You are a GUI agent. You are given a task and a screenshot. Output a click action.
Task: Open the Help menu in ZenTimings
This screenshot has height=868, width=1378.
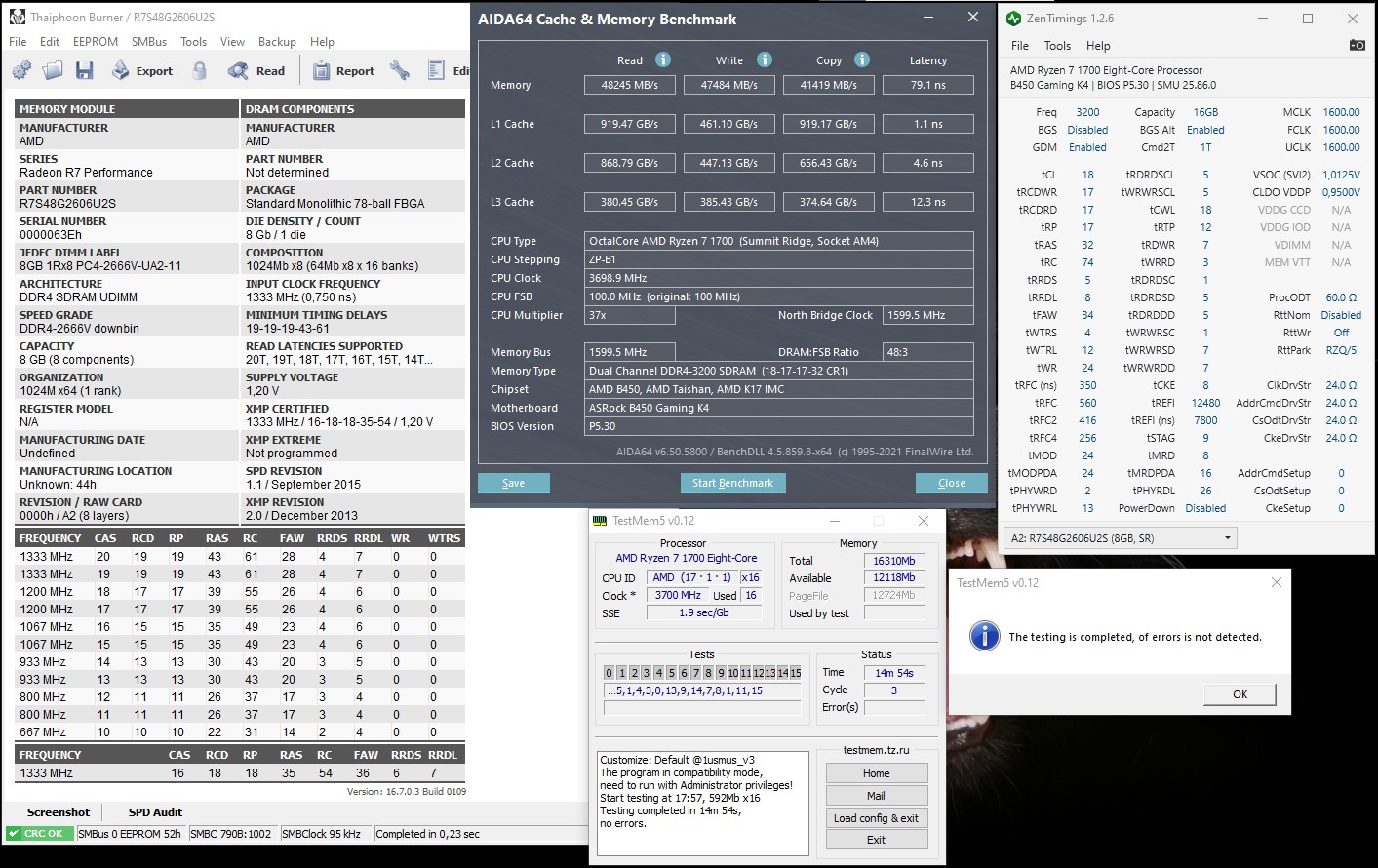point(1098,46)
